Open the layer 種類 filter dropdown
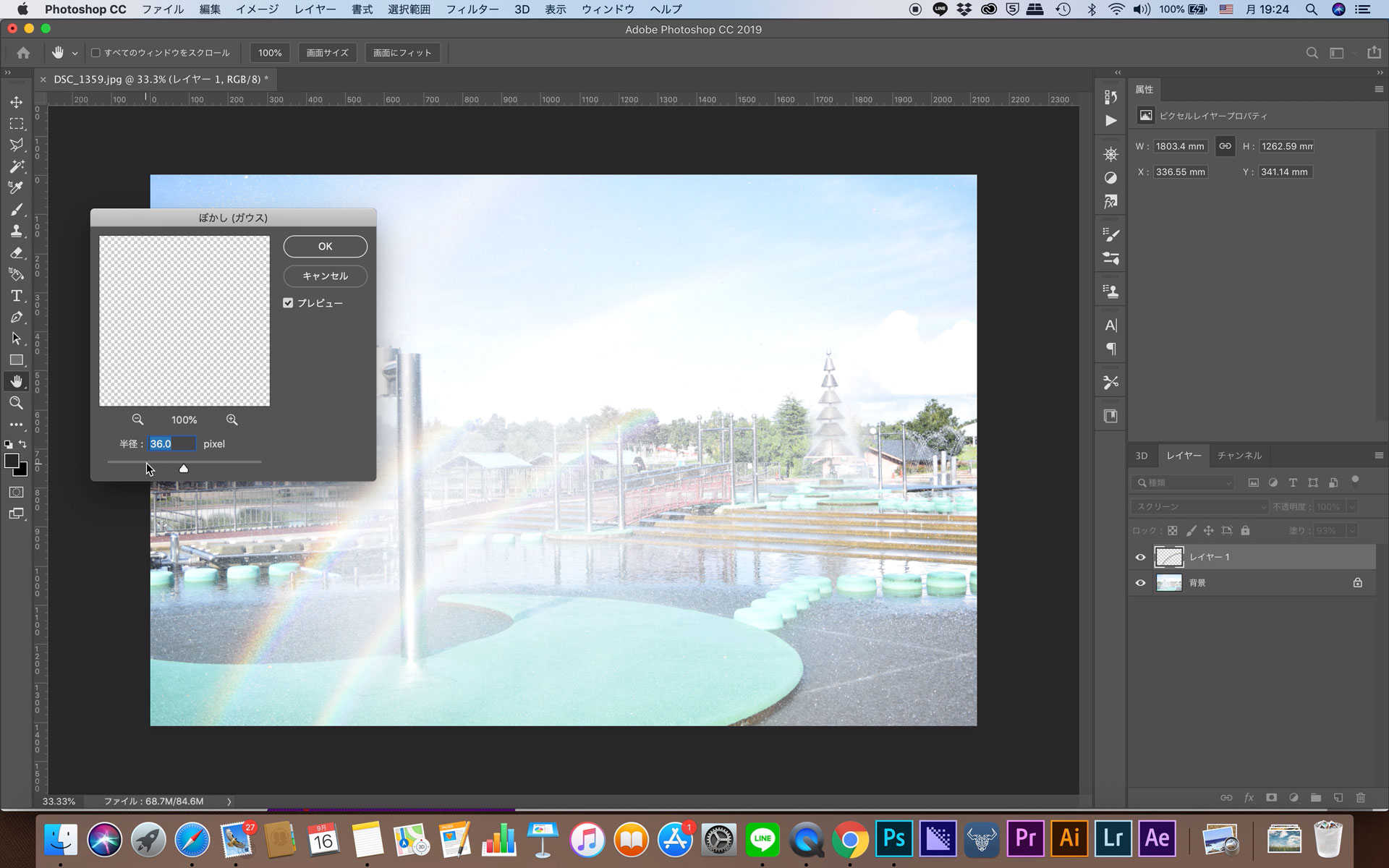Image resolution: width=1389 pixels, height=868 pixels. pyautogui.click(x=1183, y=482)
